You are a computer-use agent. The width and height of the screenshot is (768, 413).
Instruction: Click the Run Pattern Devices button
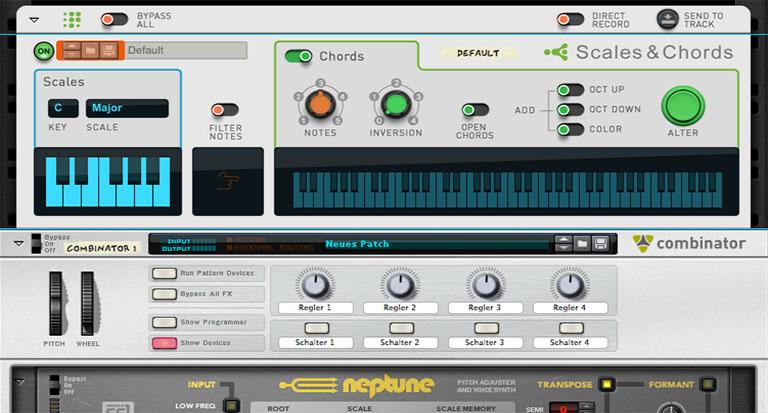(164, 273)
